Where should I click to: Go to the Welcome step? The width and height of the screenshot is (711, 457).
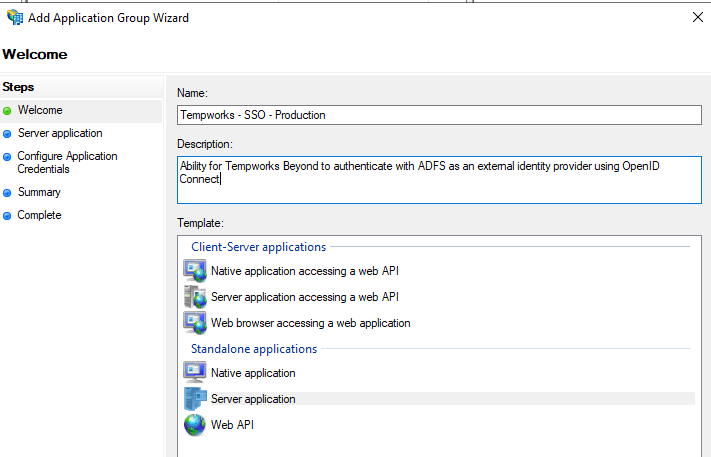40,110
